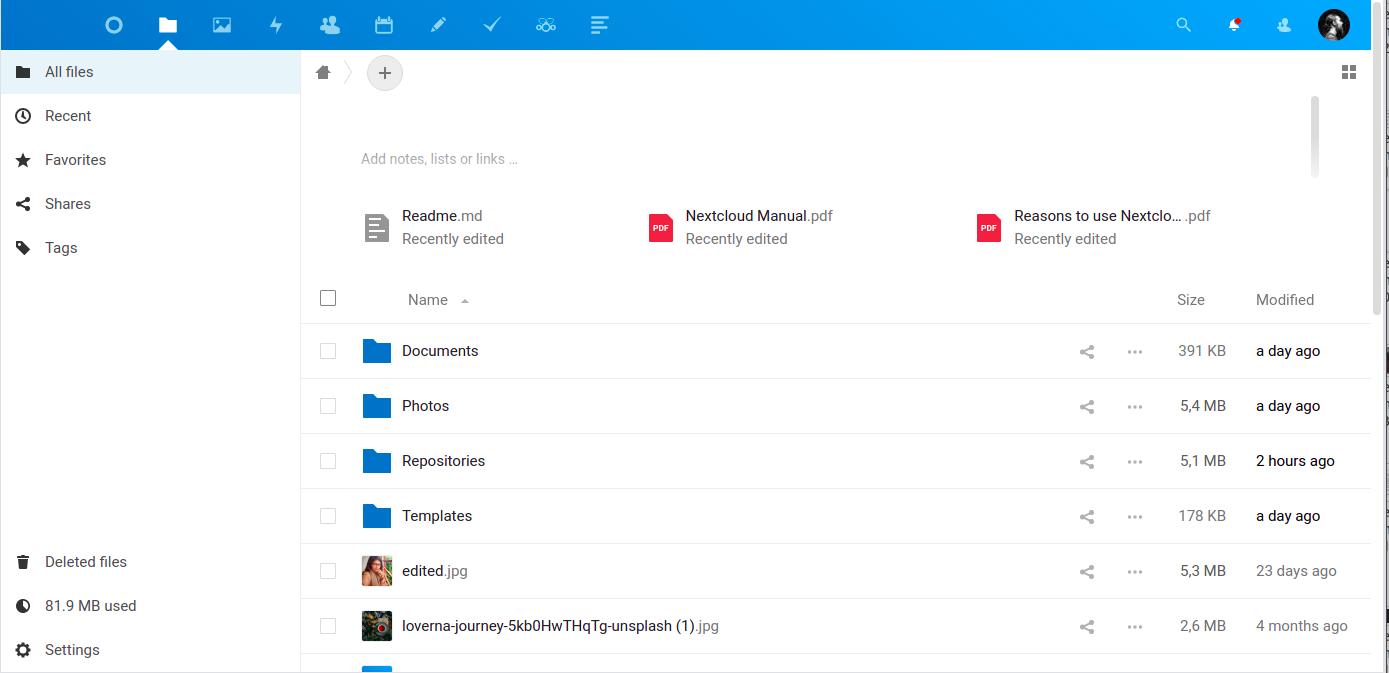Open Deleted files
Image resolution: width=1389 pixels, height=673 pixels.
tap(150, 562)
